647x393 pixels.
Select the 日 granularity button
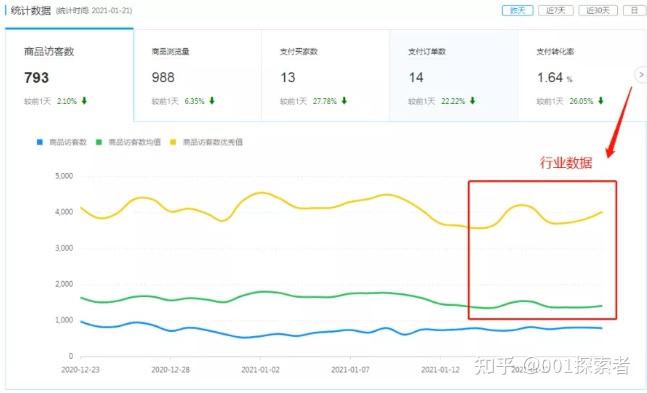click(x=635, y=10)
